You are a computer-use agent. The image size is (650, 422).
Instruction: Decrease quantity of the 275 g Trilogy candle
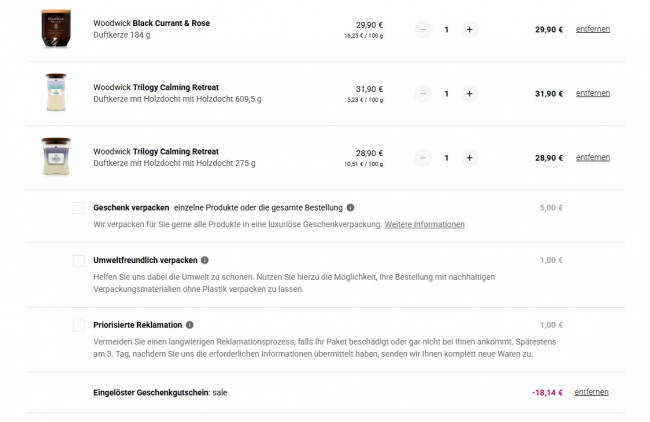pyautogui.click(x=423, y=158)
